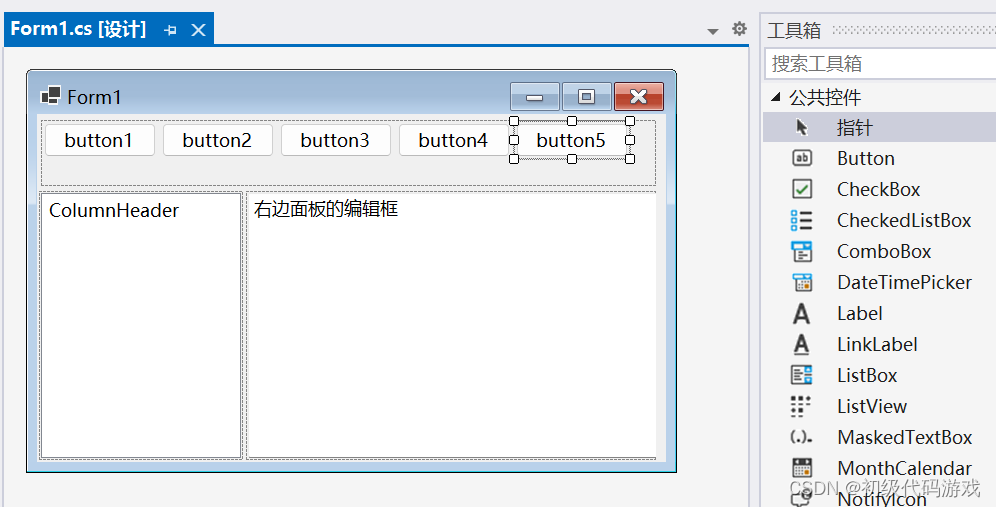Collapse the 公共控件 toolbox group
Viewport: 996px width, 507px height.
[776, 98]
